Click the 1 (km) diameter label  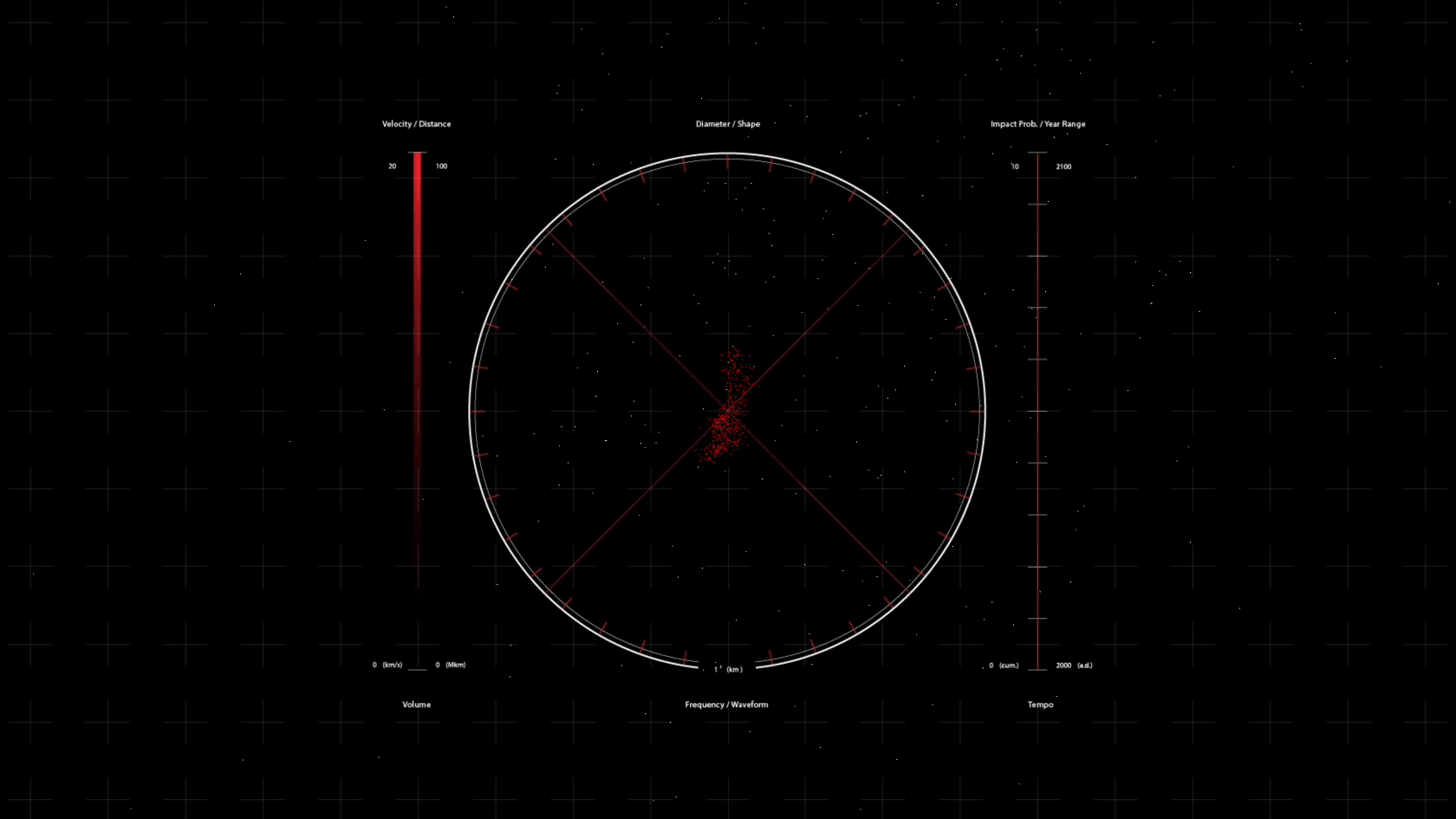click(728, 669)
